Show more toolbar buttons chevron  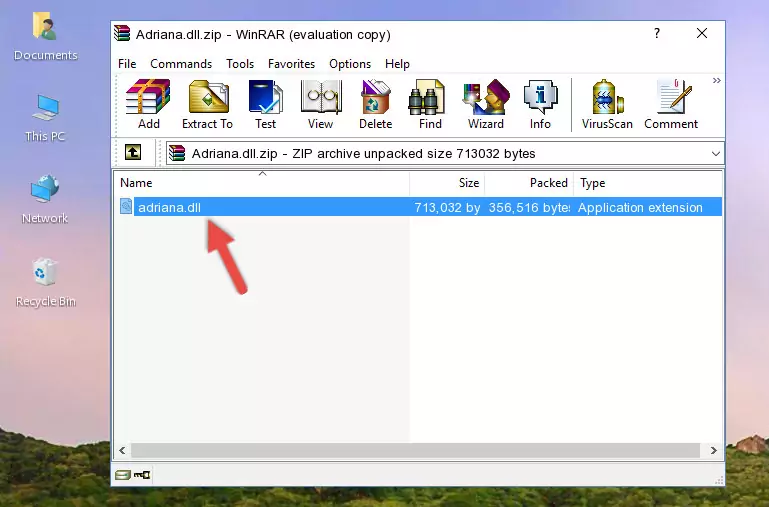coord(717,80)
